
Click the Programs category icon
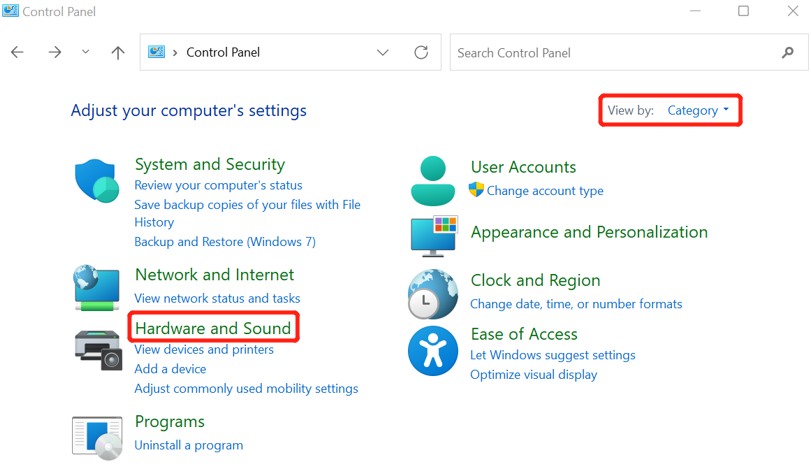(x=97, y=435)
